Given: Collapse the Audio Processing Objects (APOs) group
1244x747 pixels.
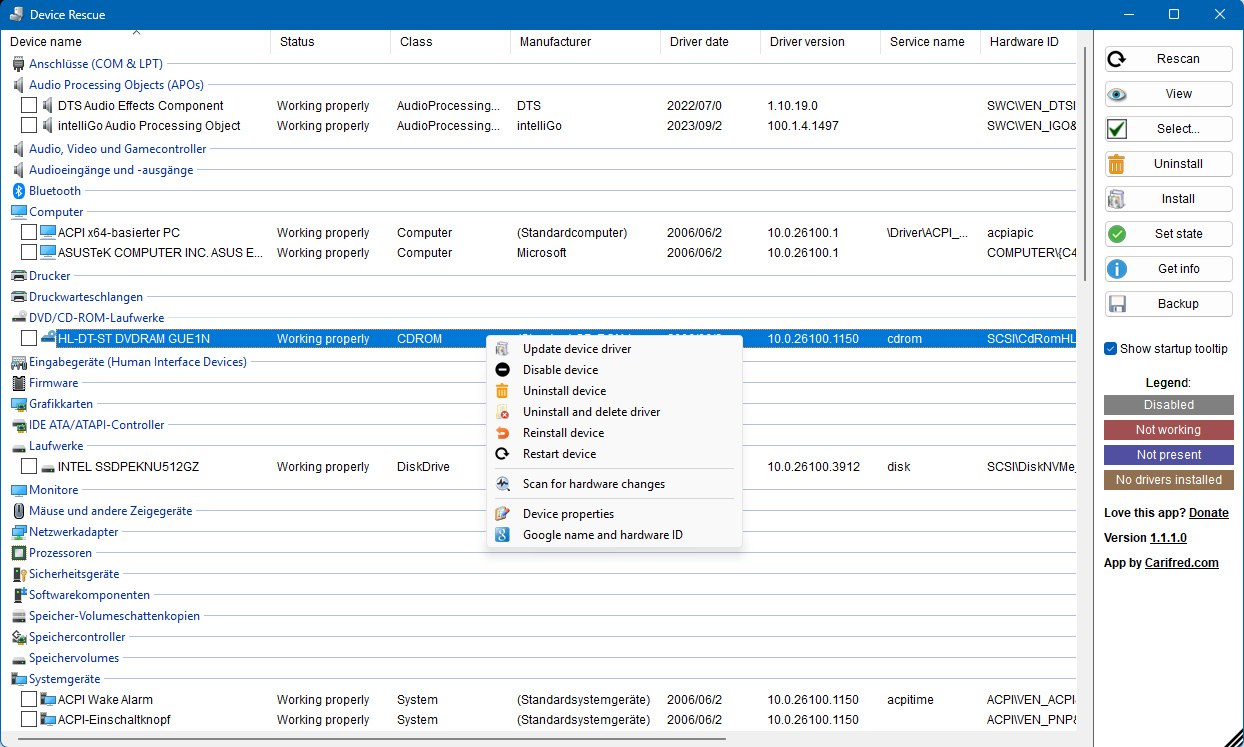Looking at the screenshot, I should [x=116, y=85].
